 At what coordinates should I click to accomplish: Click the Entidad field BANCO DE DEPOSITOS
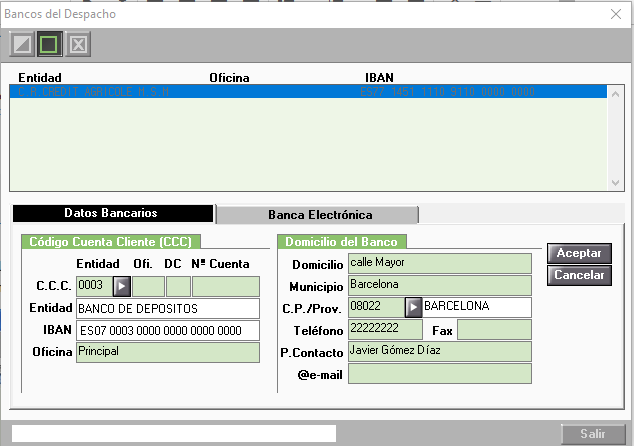pyautogui.click(x=168, y=309)
